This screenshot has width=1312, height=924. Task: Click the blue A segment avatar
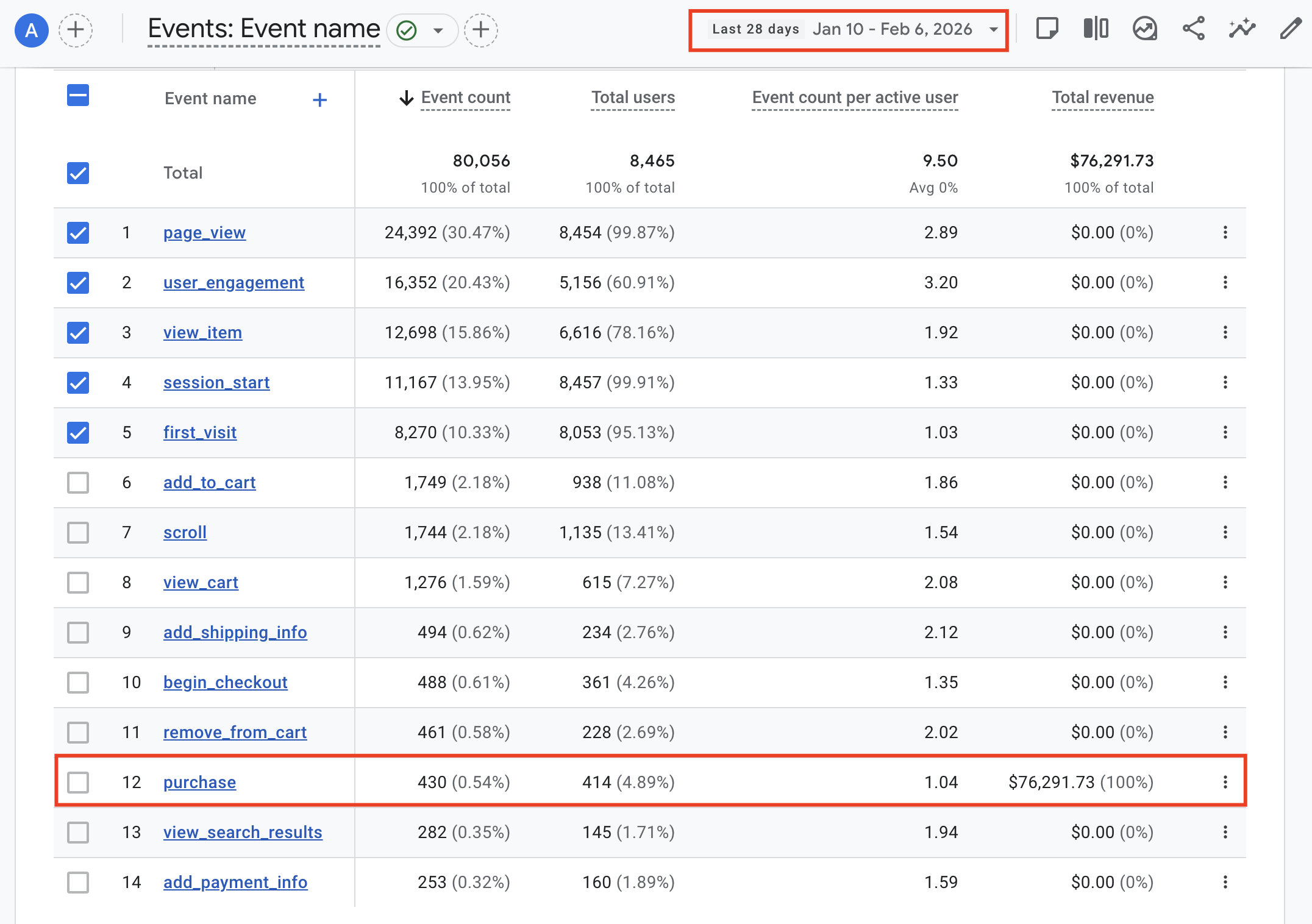[x=32, y=30]
